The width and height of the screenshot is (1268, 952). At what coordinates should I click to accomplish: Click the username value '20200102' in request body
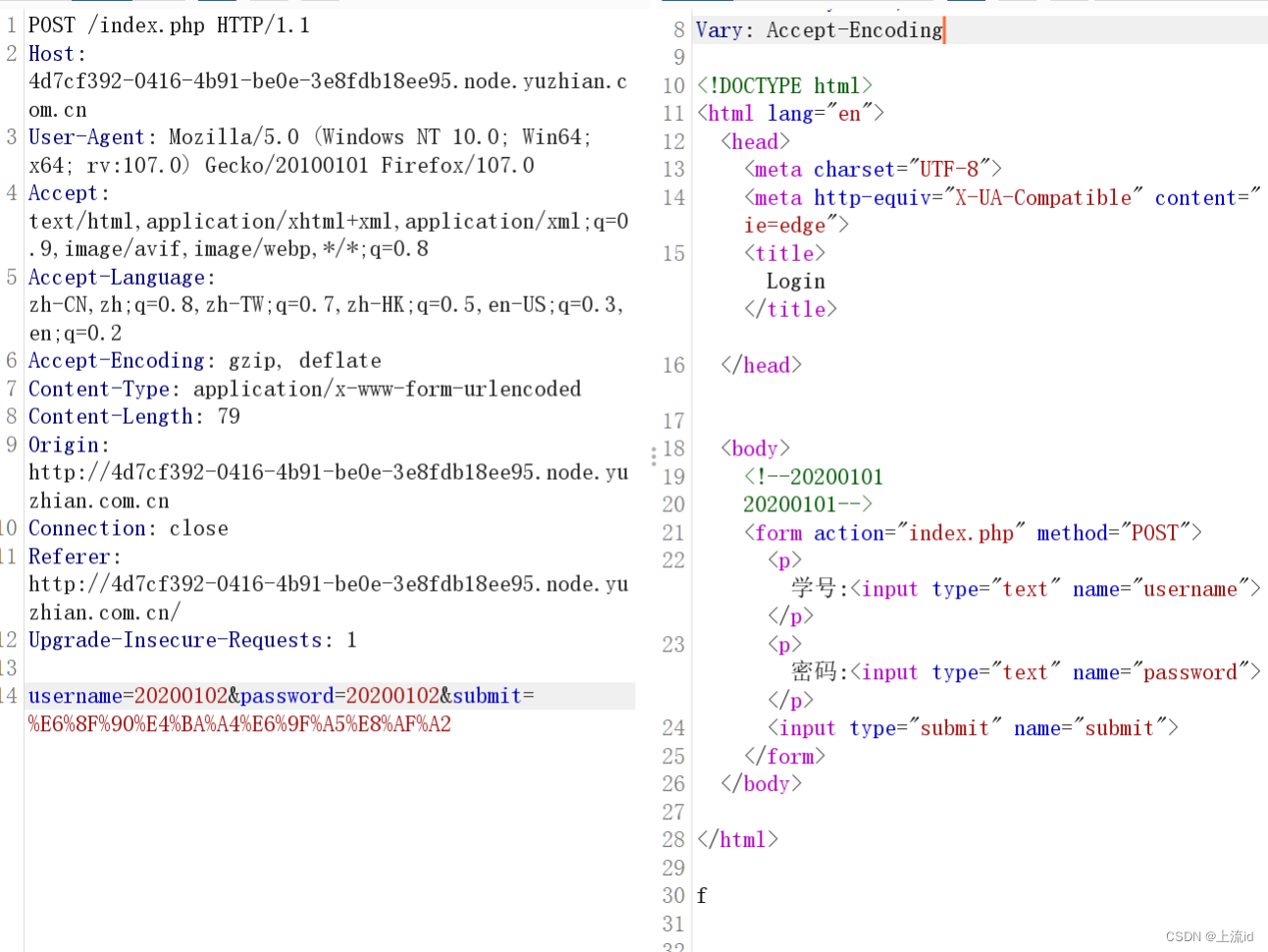tap(181, 696)
